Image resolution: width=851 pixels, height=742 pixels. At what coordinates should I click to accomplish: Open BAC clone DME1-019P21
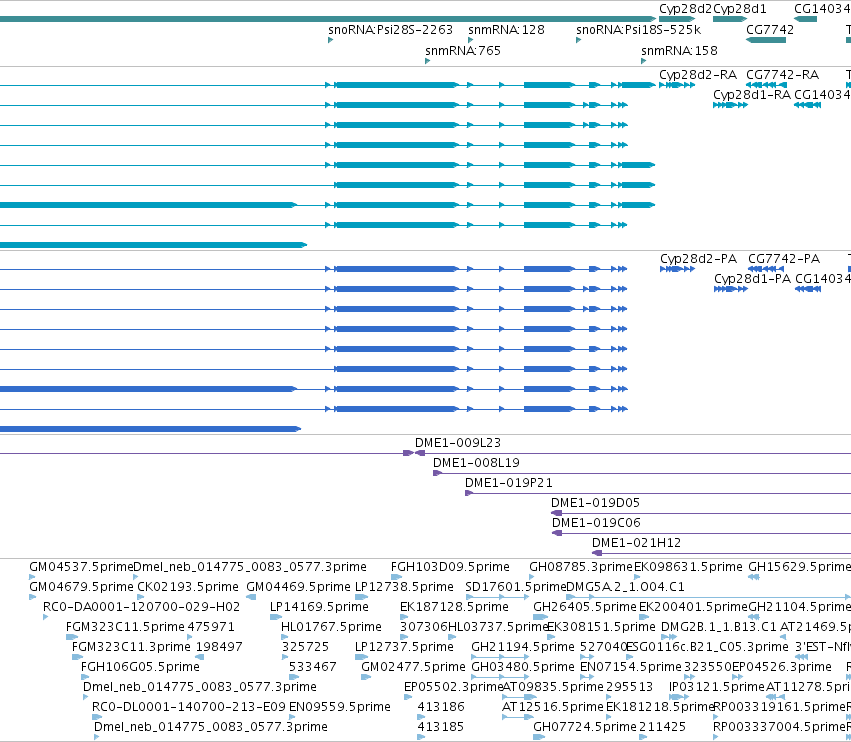click(x=509, y=483)
